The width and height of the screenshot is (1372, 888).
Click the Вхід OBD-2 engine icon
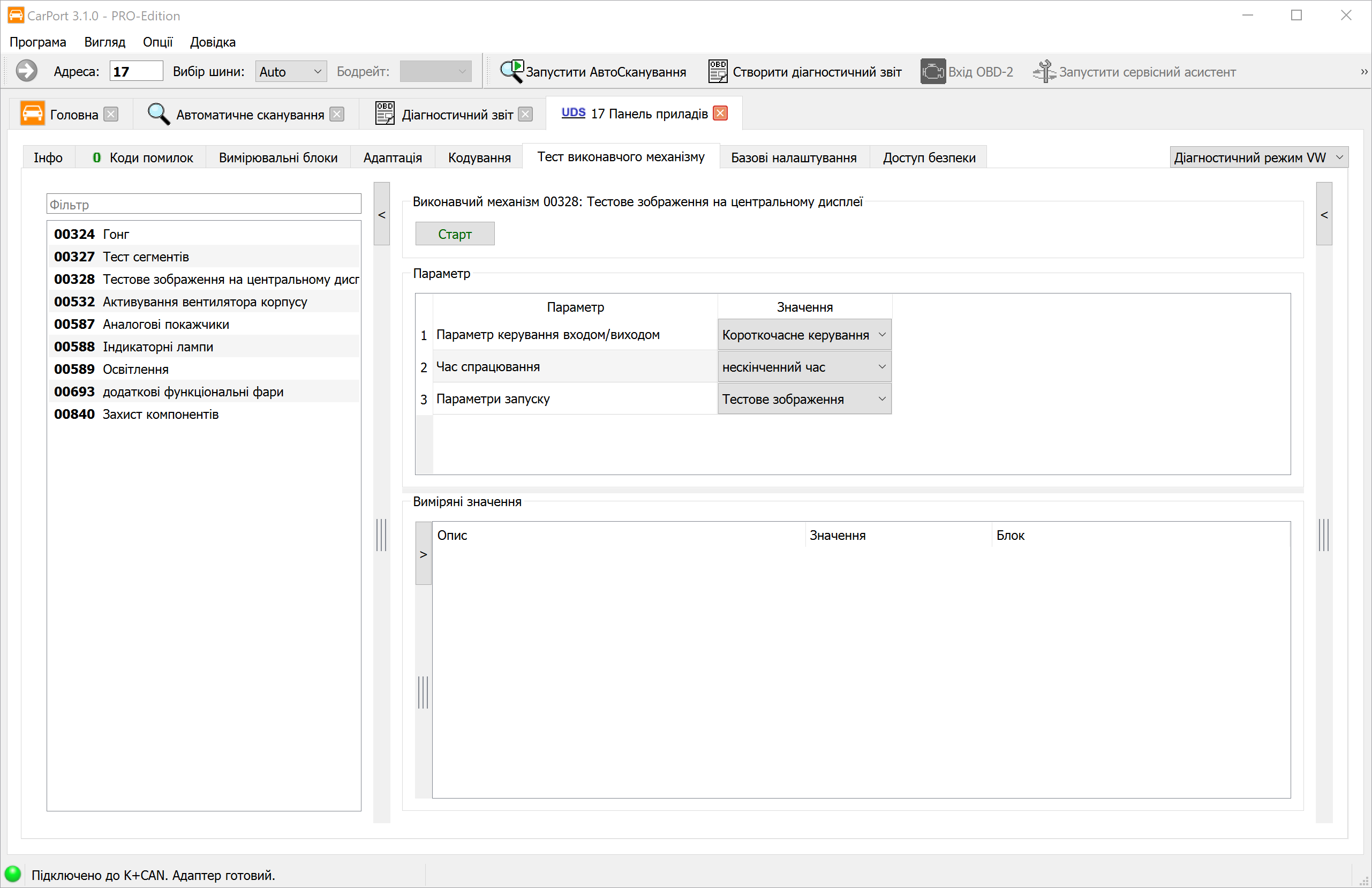click(x=932, y=72)
